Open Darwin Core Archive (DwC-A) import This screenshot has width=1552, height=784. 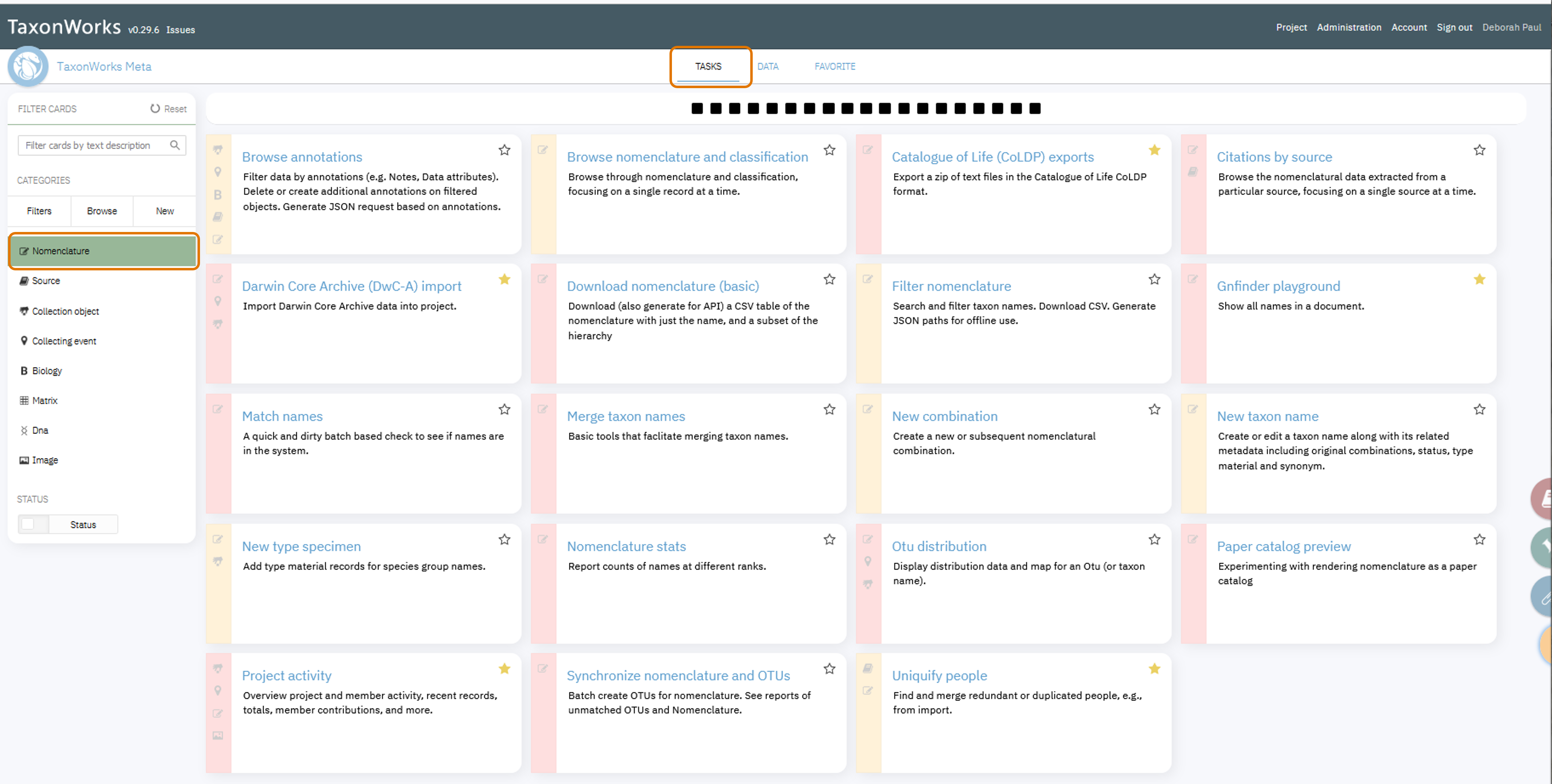(x=351, y=286)
